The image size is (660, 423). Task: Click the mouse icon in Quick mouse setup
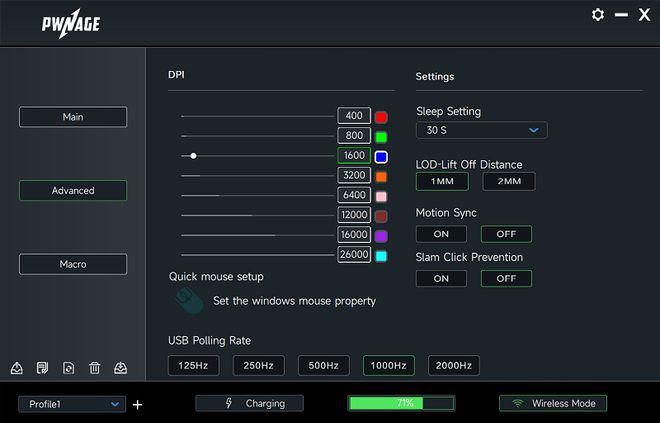(x=189, y=301)
